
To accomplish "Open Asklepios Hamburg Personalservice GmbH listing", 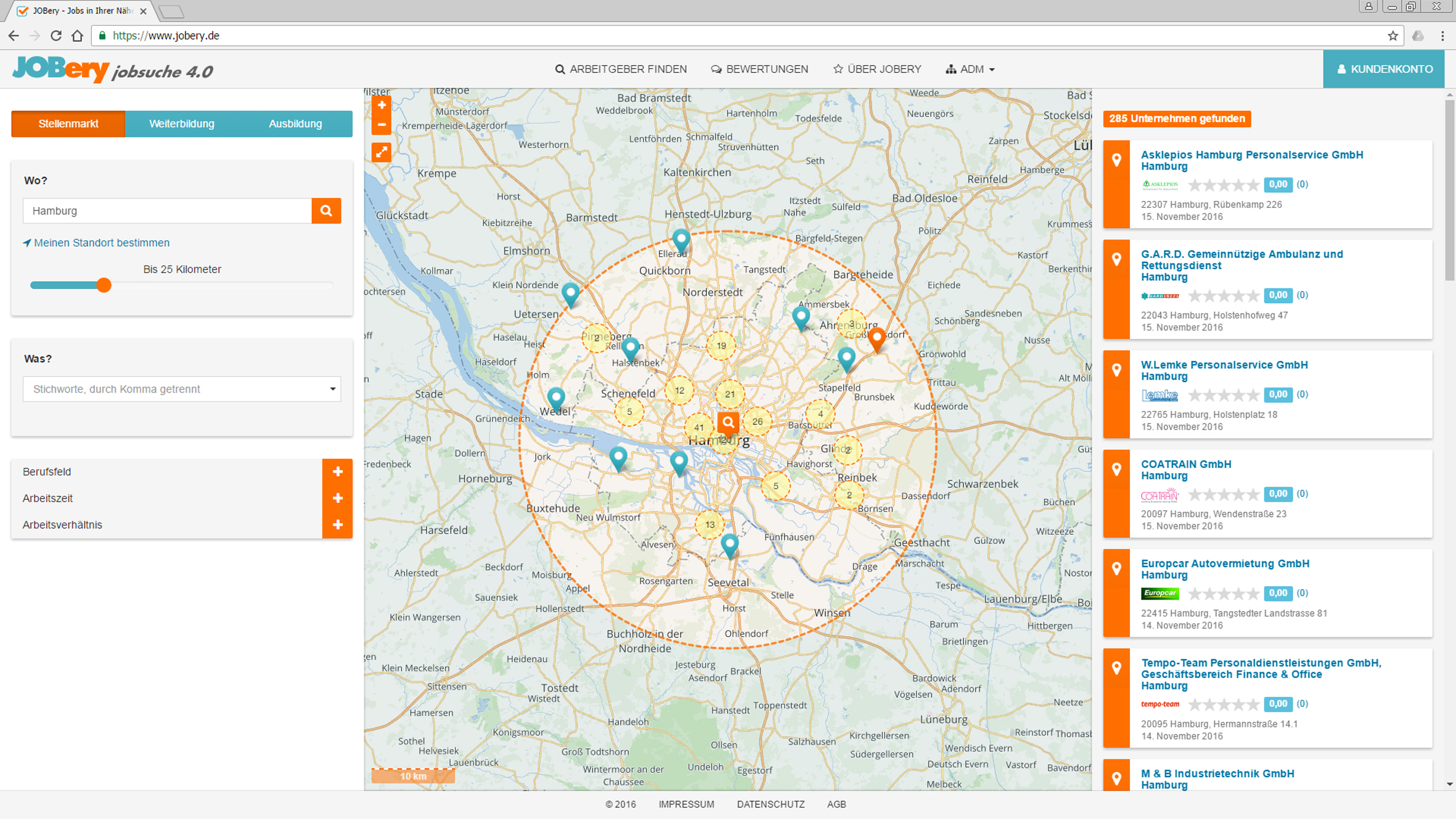I will point(1252,160).
